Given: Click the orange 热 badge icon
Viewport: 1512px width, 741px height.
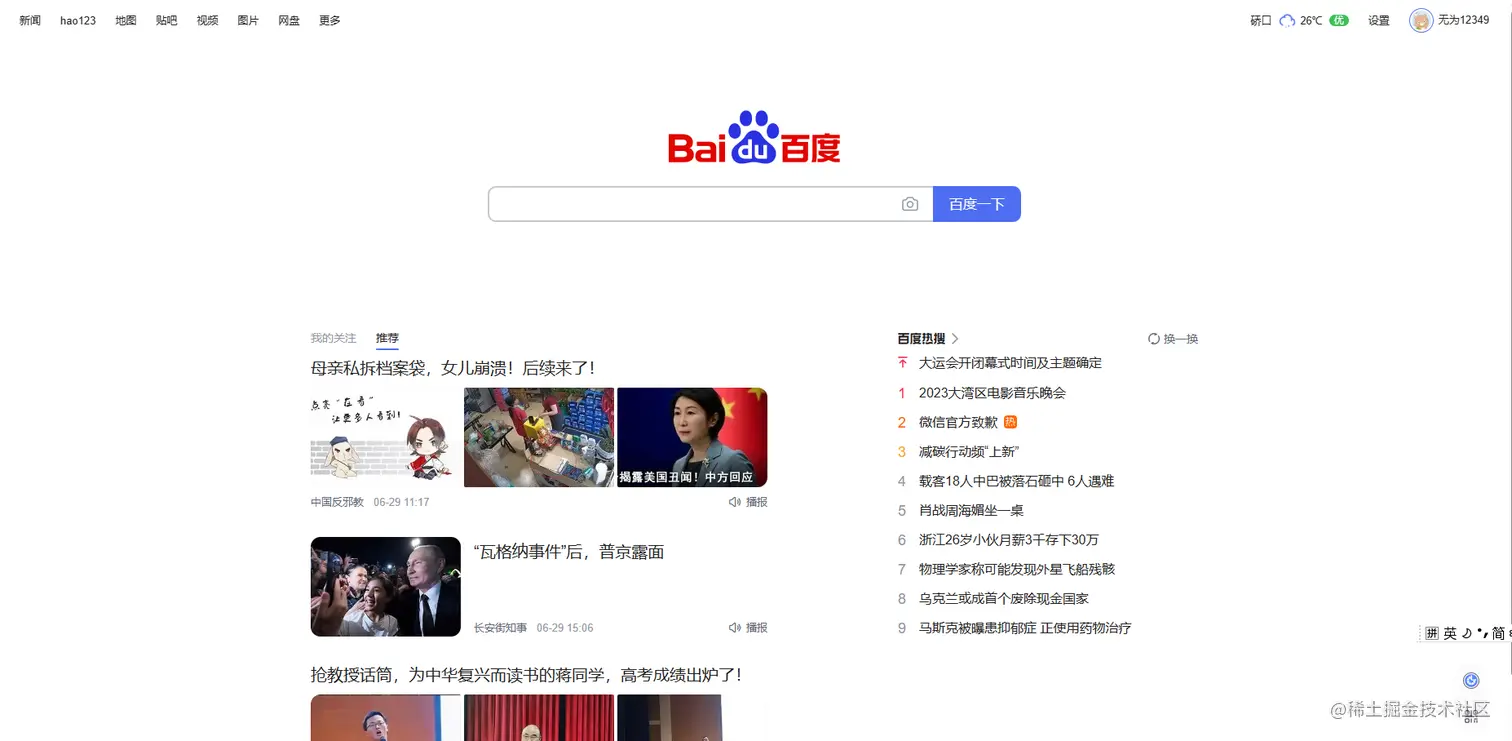Looking at the screenshot, I should [x=1010, y=422].
